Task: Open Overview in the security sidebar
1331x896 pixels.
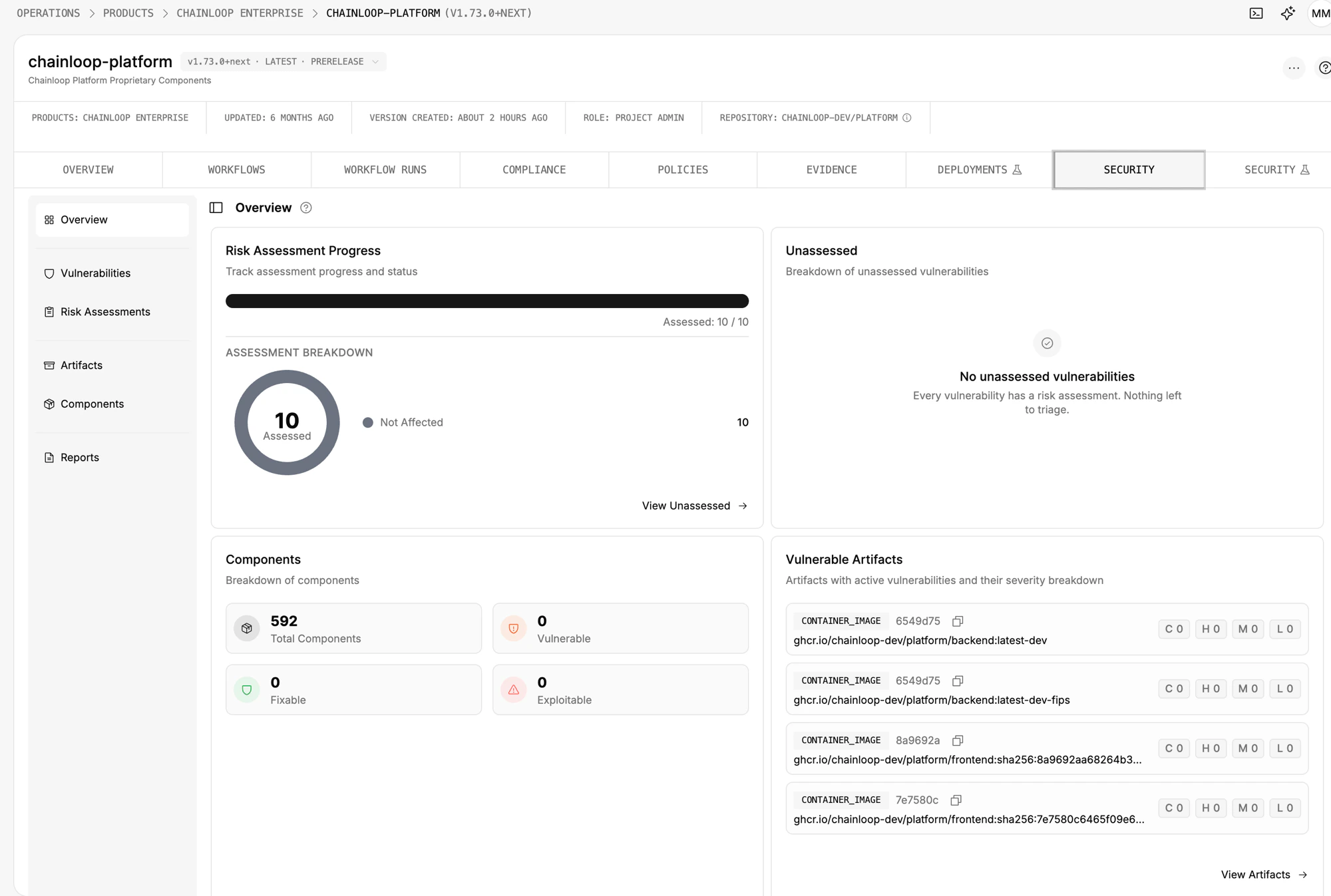Action: pyautogui.click(x=112, y=220)
